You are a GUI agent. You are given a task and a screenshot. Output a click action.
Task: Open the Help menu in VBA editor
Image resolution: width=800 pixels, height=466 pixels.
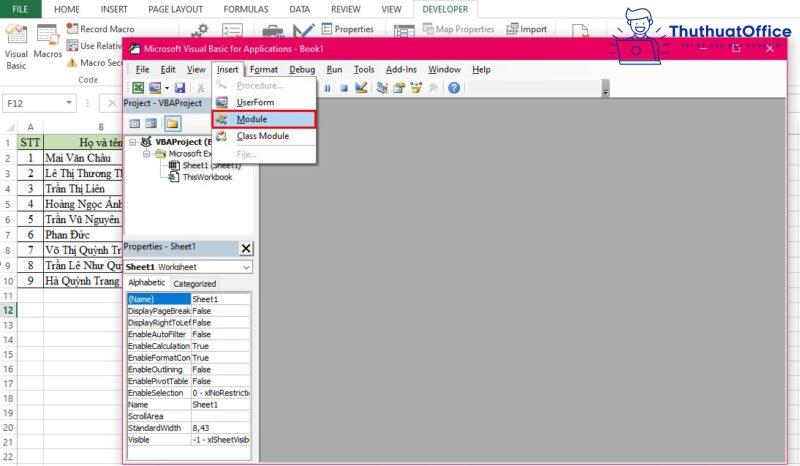(481, 69)
